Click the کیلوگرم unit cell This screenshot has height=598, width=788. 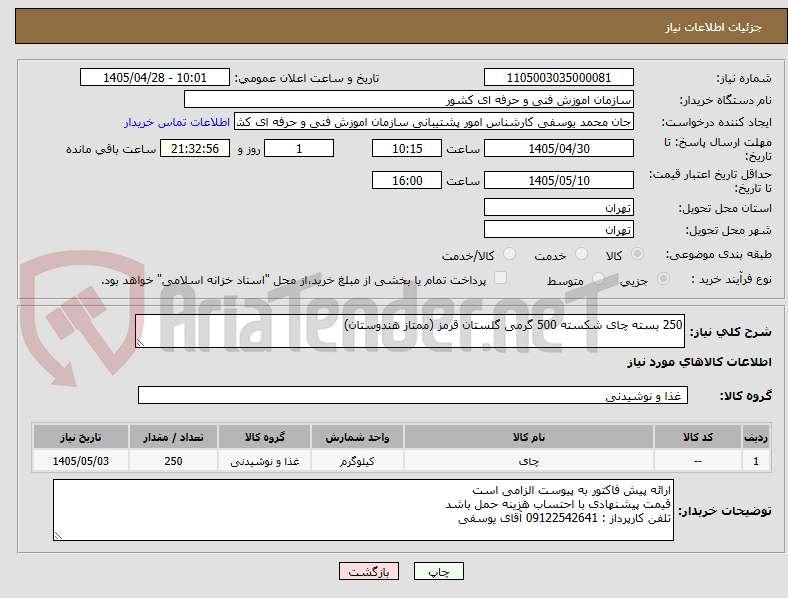click(357, 461)
